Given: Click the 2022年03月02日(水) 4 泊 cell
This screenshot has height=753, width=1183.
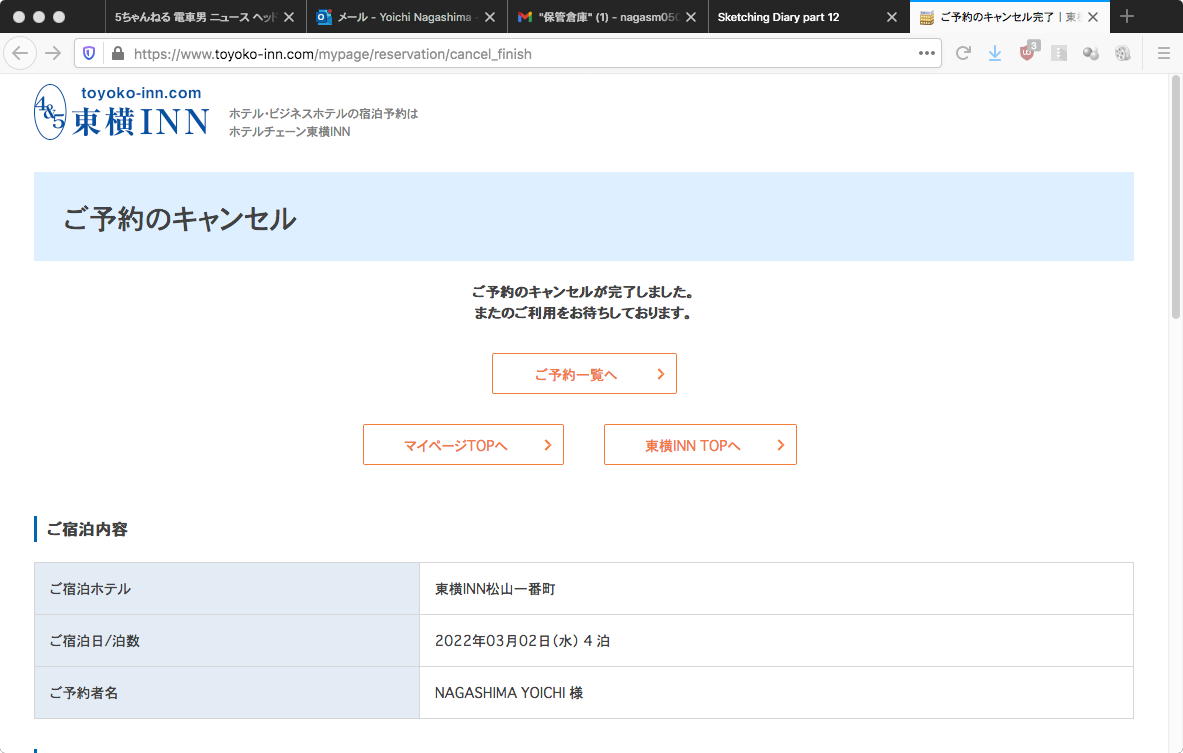Looking at the screenshot, I should 776,641.
